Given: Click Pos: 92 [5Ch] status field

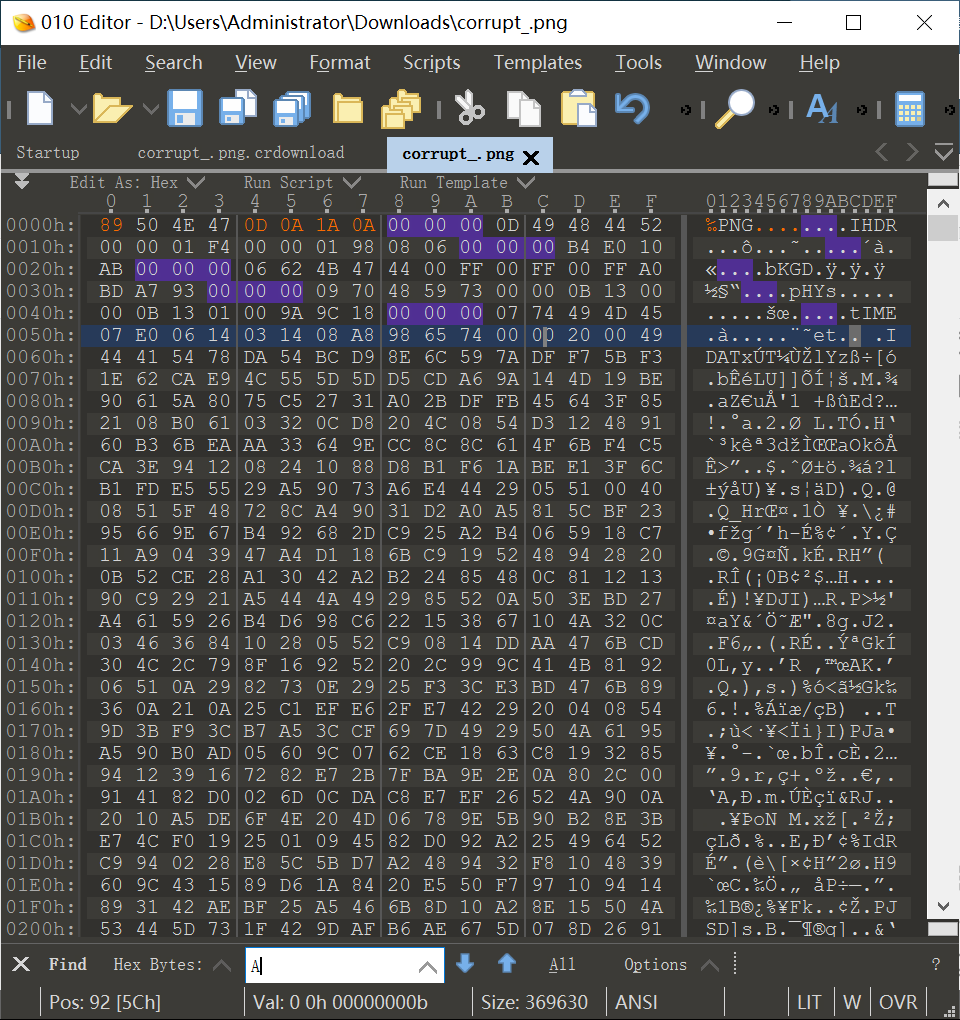Looking at the screenshot, I should (x=105, y=1002).
